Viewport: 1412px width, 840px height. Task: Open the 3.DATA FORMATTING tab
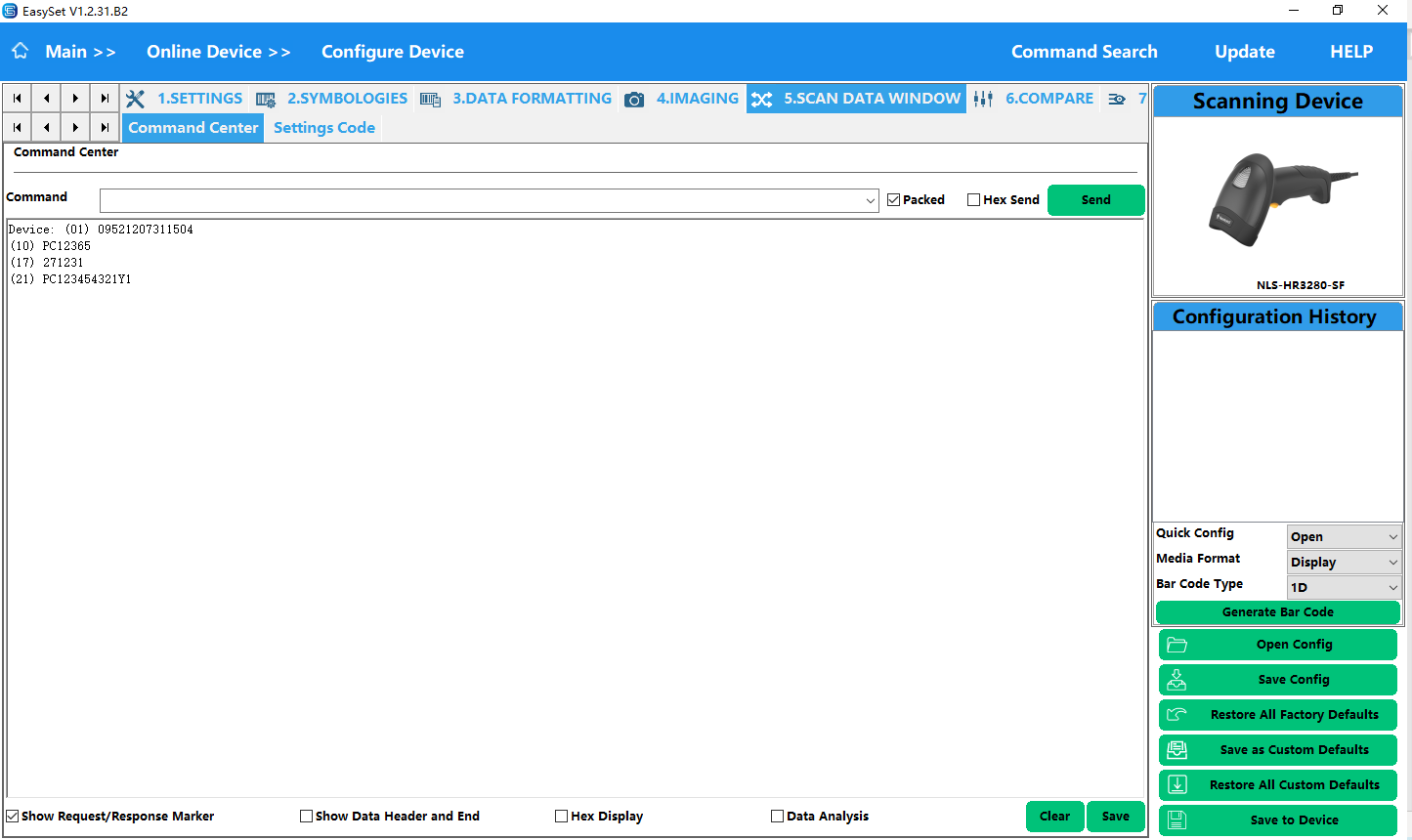(532, 99)
